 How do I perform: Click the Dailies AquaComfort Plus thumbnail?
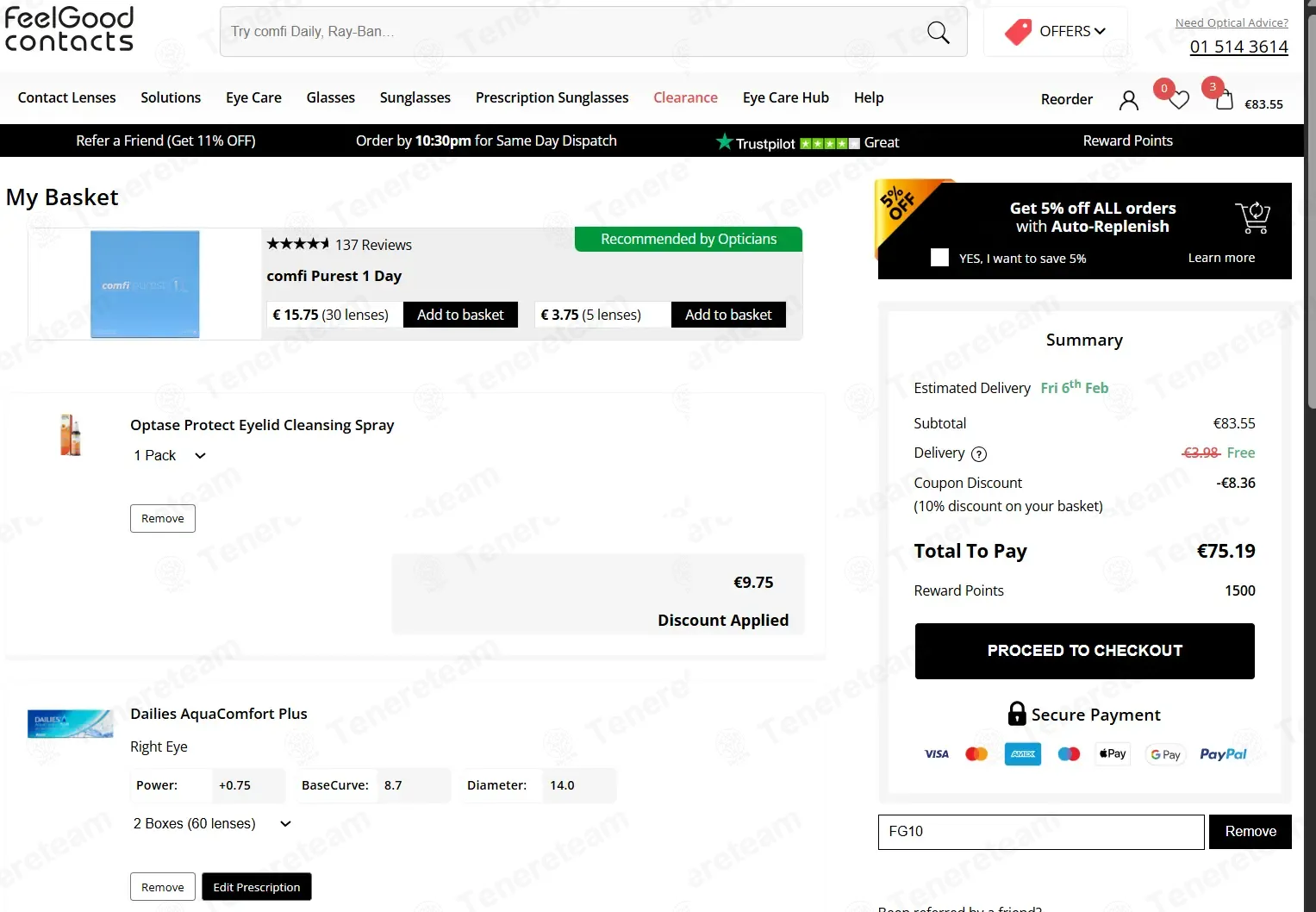70,724
